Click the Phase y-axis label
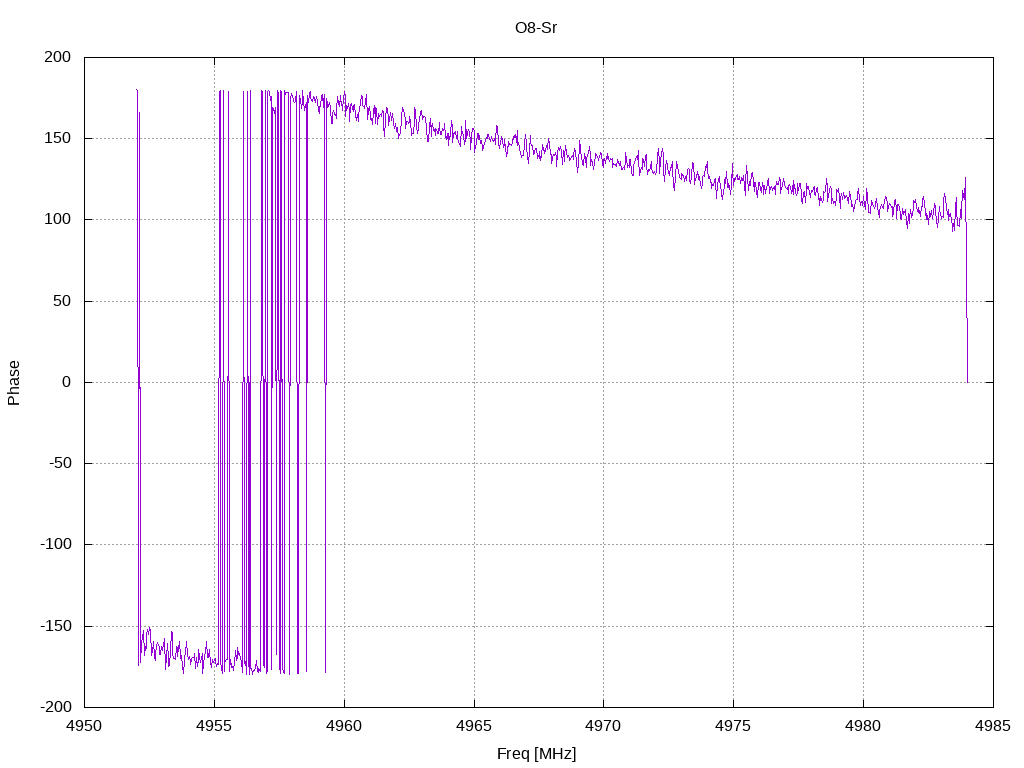 tap(14, 383)
